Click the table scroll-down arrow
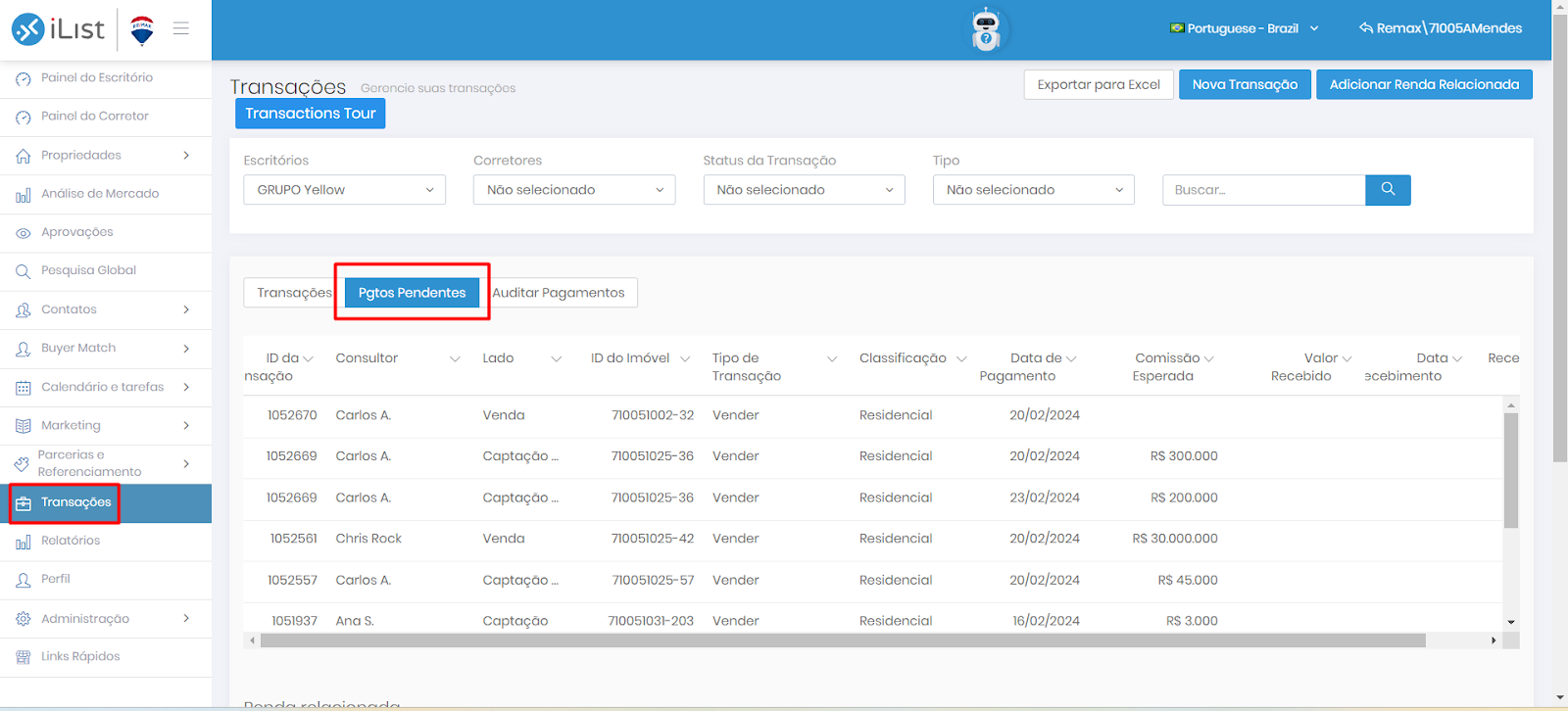Image resolution: width=1568 pixels, height=711 pixels. click(1511, 622)
